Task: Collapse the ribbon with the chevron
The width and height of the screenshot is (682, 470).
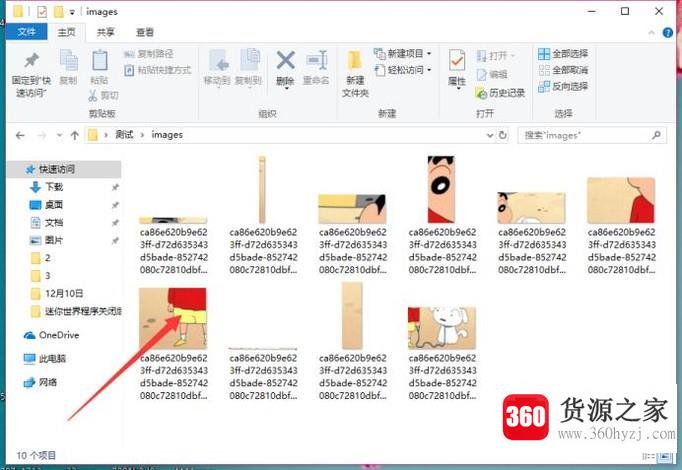Action: [x=651, y=33]
